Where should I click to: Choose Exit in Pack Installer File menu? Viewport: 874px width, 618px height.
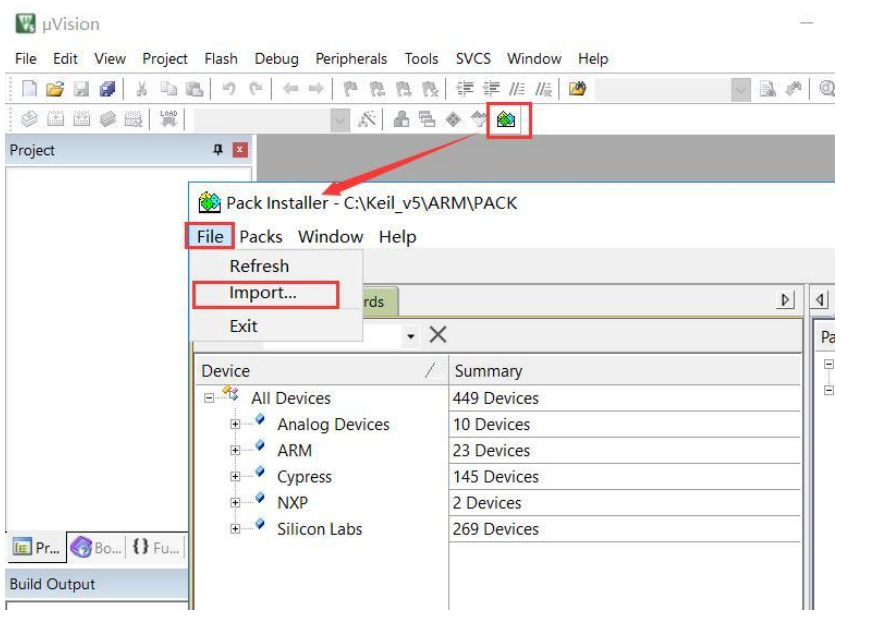[x=244, y=326]
